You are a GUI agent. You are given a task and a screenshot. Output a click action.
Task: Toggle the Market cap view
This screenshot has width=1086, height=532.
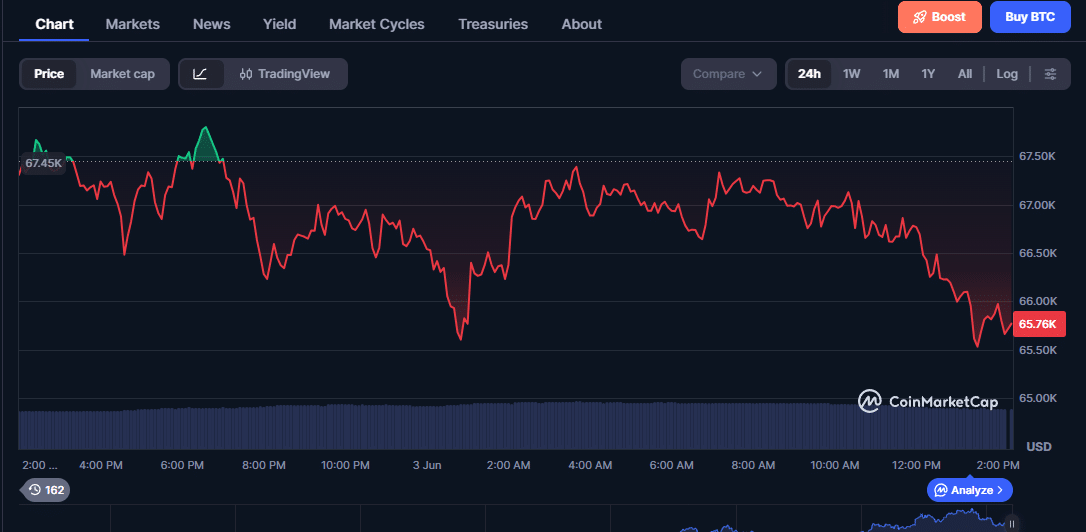[x=123, y=74]
